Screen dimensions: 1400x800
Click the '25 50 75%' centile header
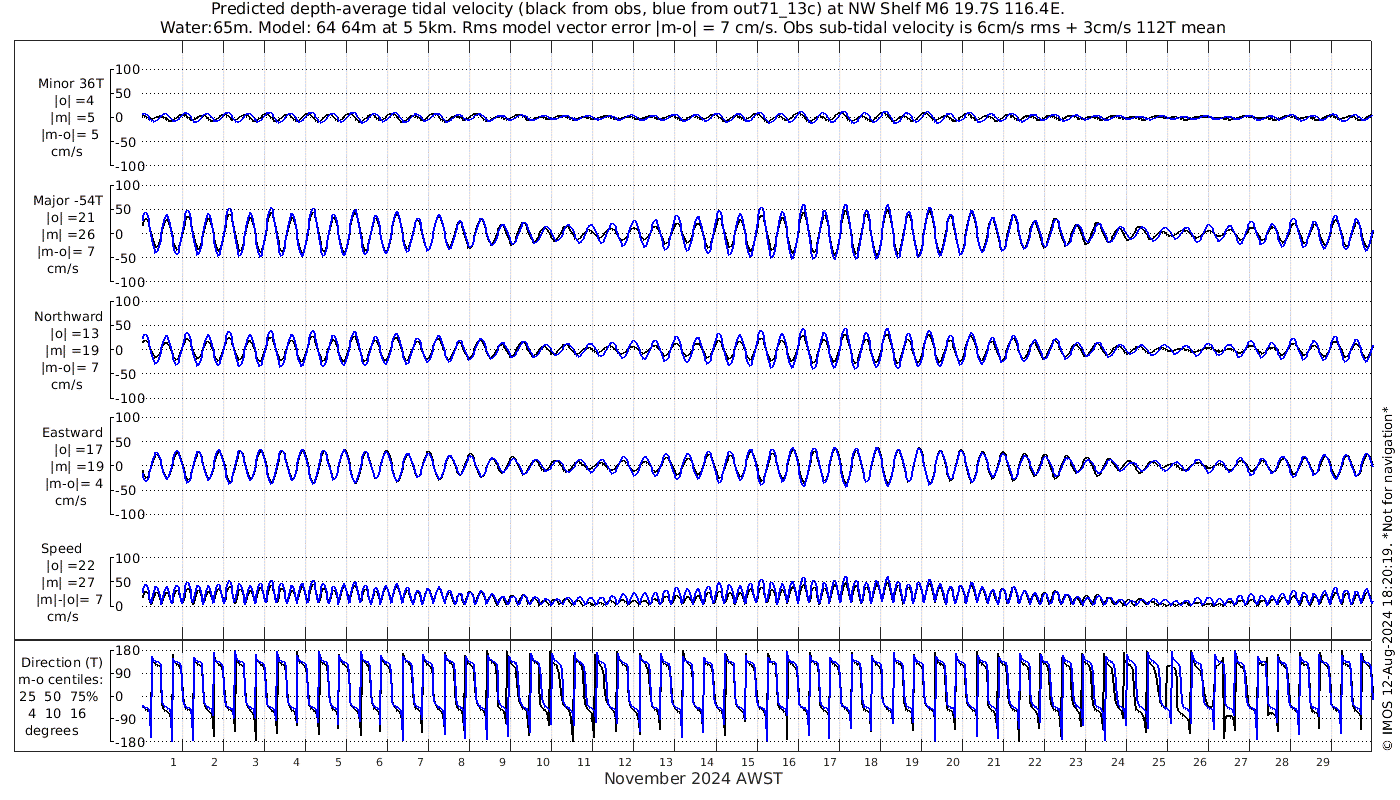[x=59, y=696]
